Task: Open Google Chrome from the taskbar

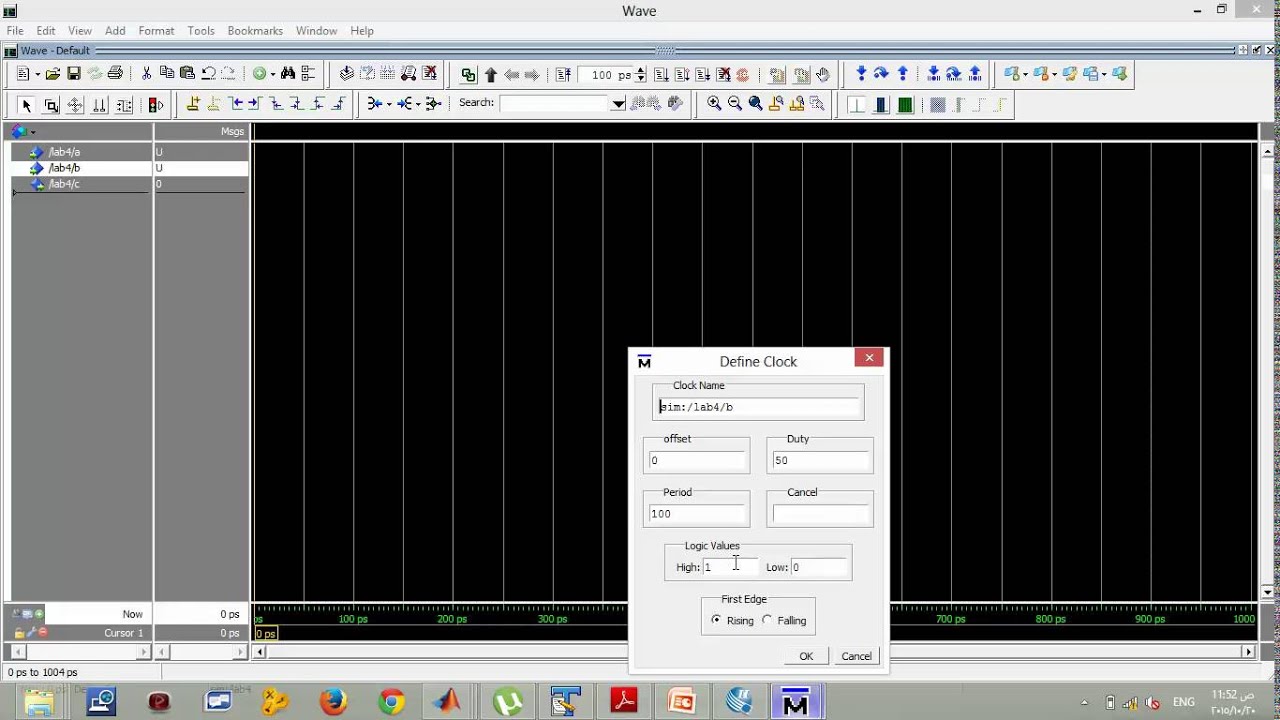Action: point(391,702)
